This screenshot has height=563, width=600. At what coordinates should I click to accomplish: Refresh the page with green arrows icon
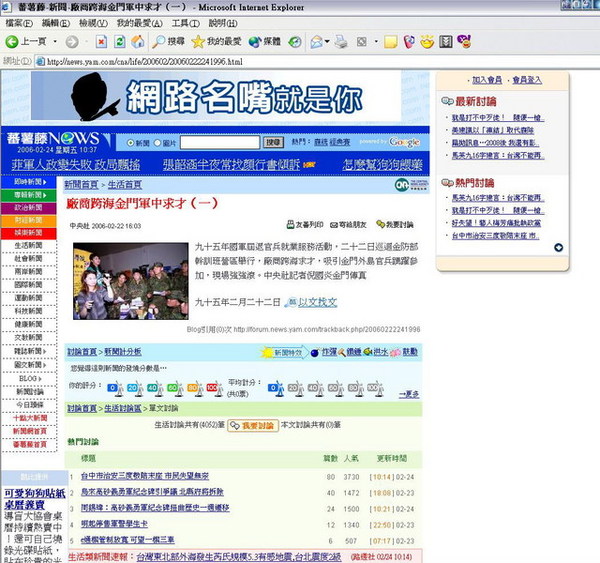[120, 42]
